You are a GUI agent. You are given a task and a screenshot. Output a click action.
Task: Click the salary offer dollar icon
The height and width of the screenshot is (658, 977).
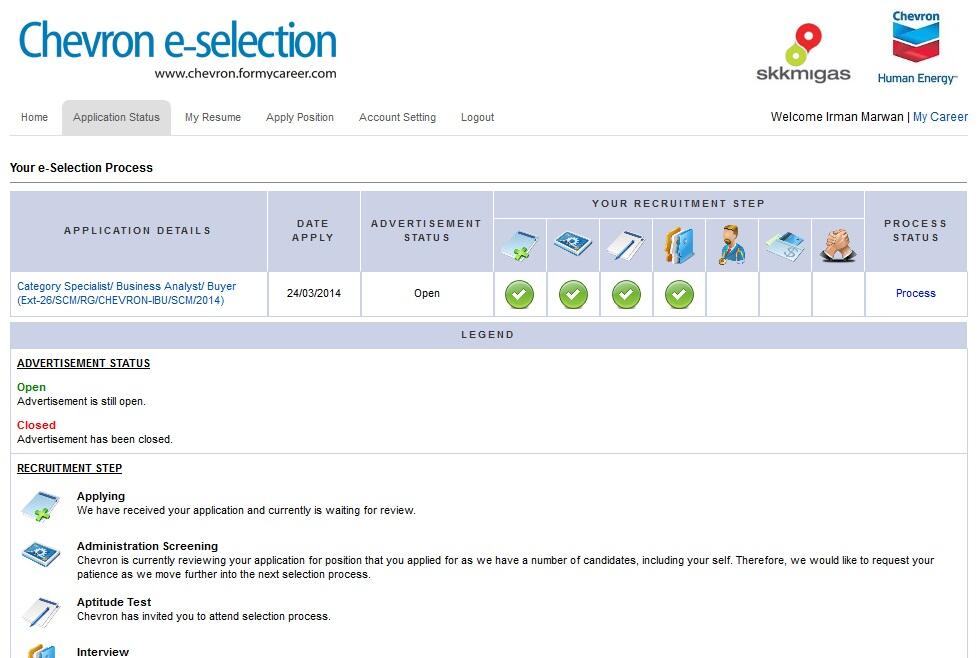pos(785,246)
